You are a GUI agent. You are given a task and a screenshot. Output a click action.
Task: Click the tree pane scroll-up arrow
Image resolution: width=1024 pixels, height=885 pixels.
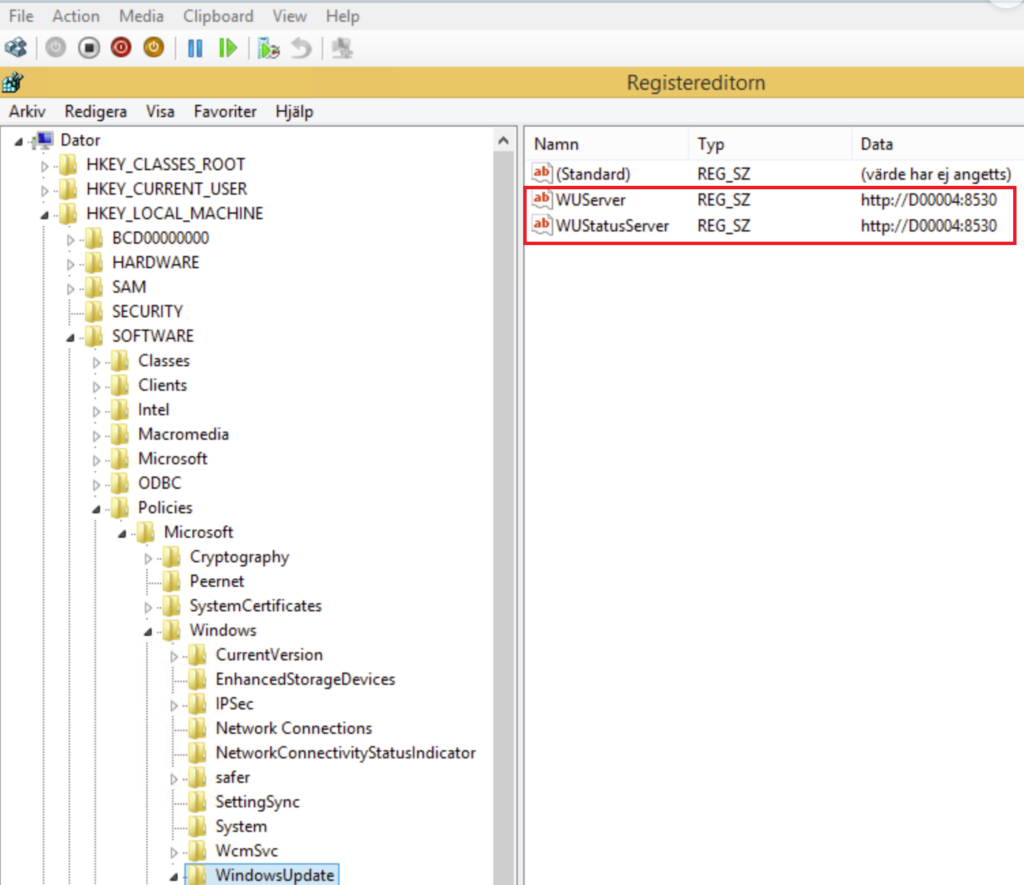pos(506,141)
